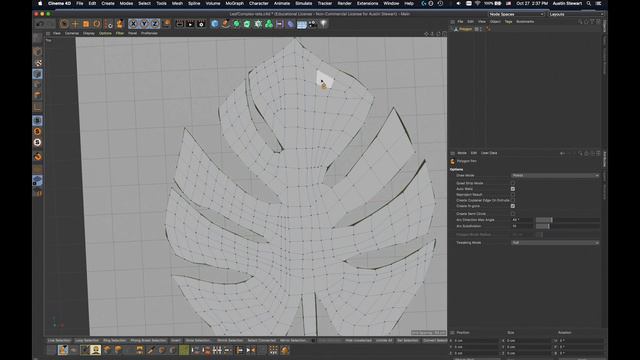Click the green square icon in bottom palette
The height and width of the screenshot is (360, 640).
pyautogui.click(x=184, y=350)
